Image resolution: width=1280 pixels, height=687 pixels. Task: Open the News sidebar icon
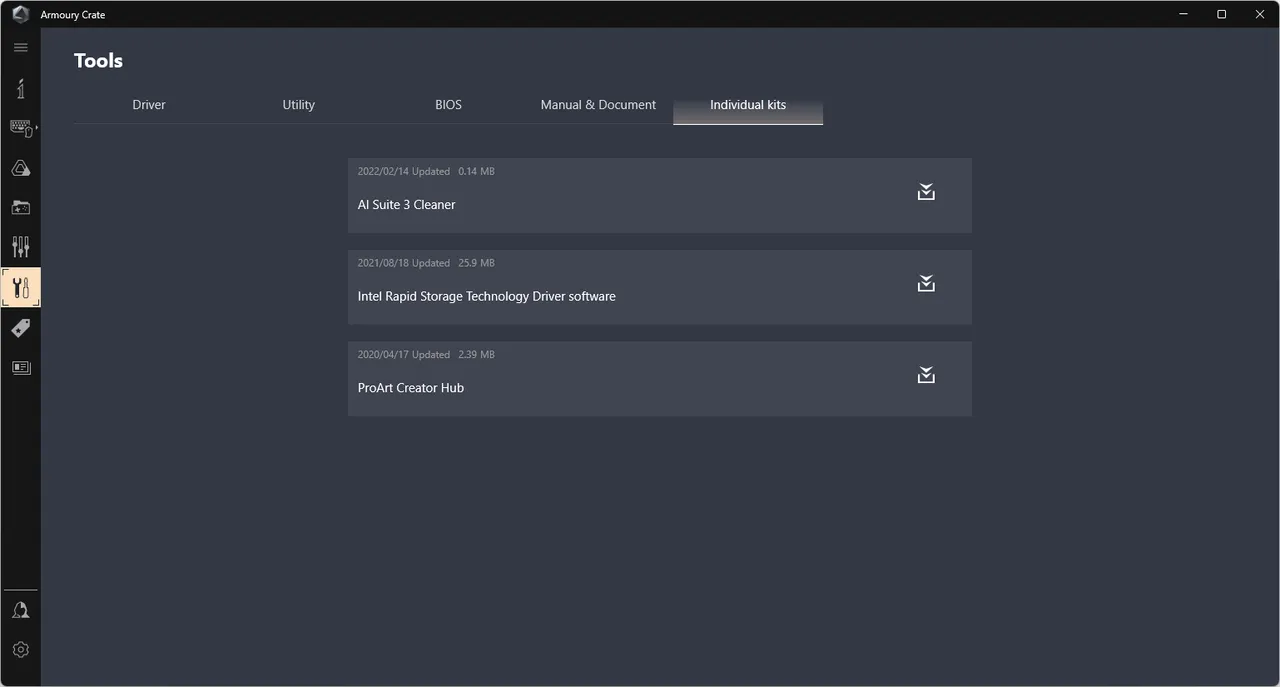click(x=20, y=367)
